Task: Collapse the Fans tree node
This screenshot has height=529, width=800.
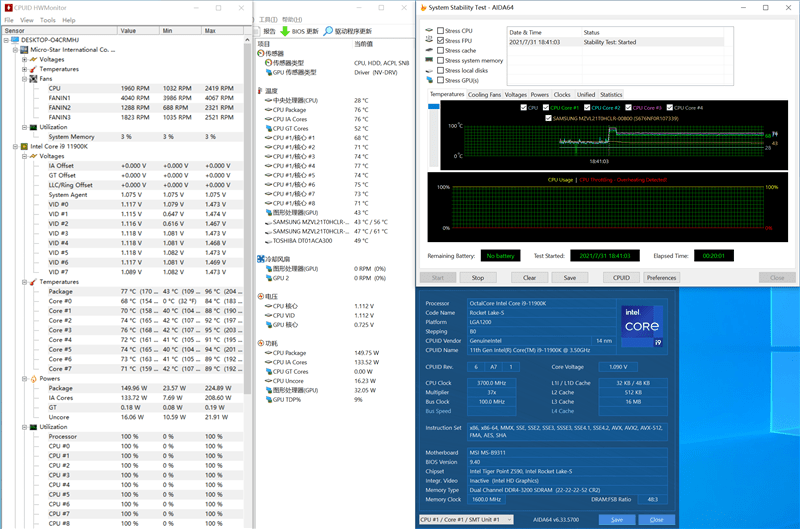Action: [24, 79]
